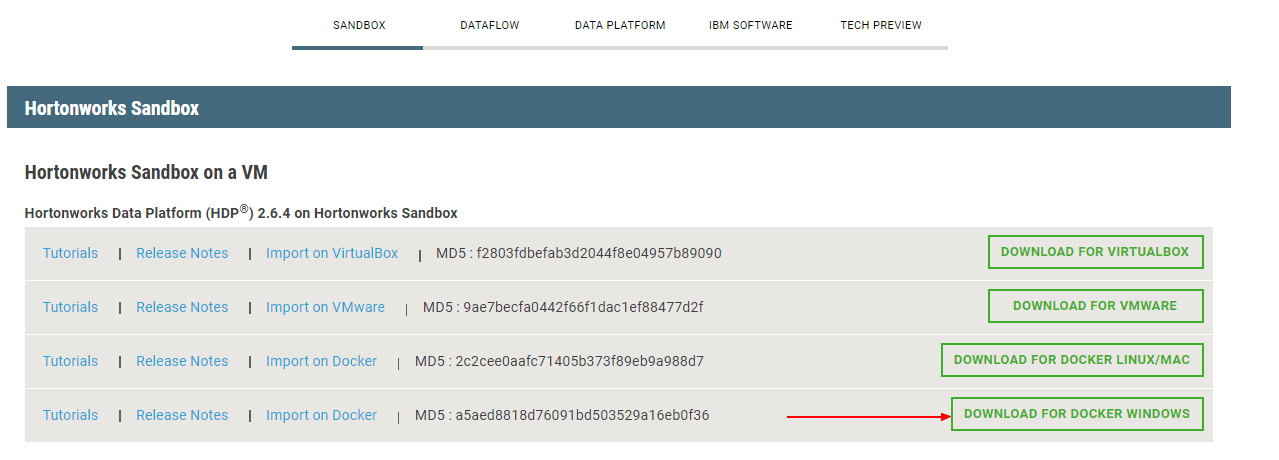Follow the Import on VirtualBox link
The height and width of the screenshot is (460, 1279).
[x=332, y=254]
